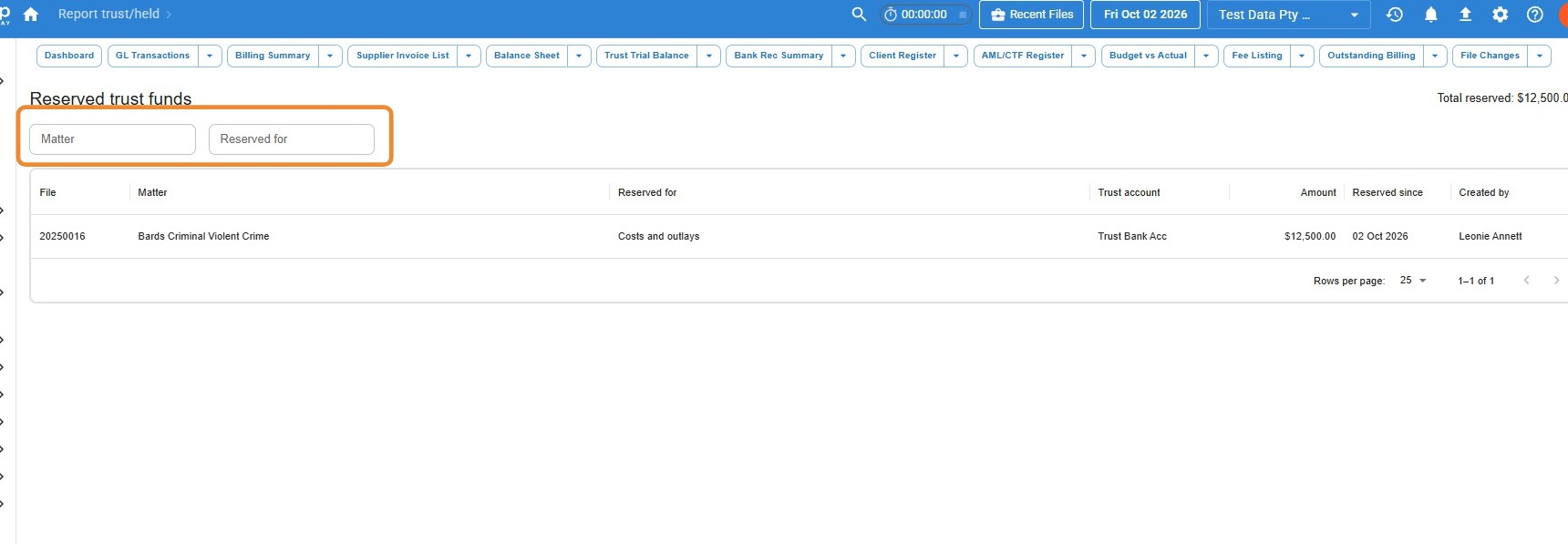Image resolution: width=1568 pixels, height=544 pixels.
Task: Select file number 20250016
Action: pos(62,236)
